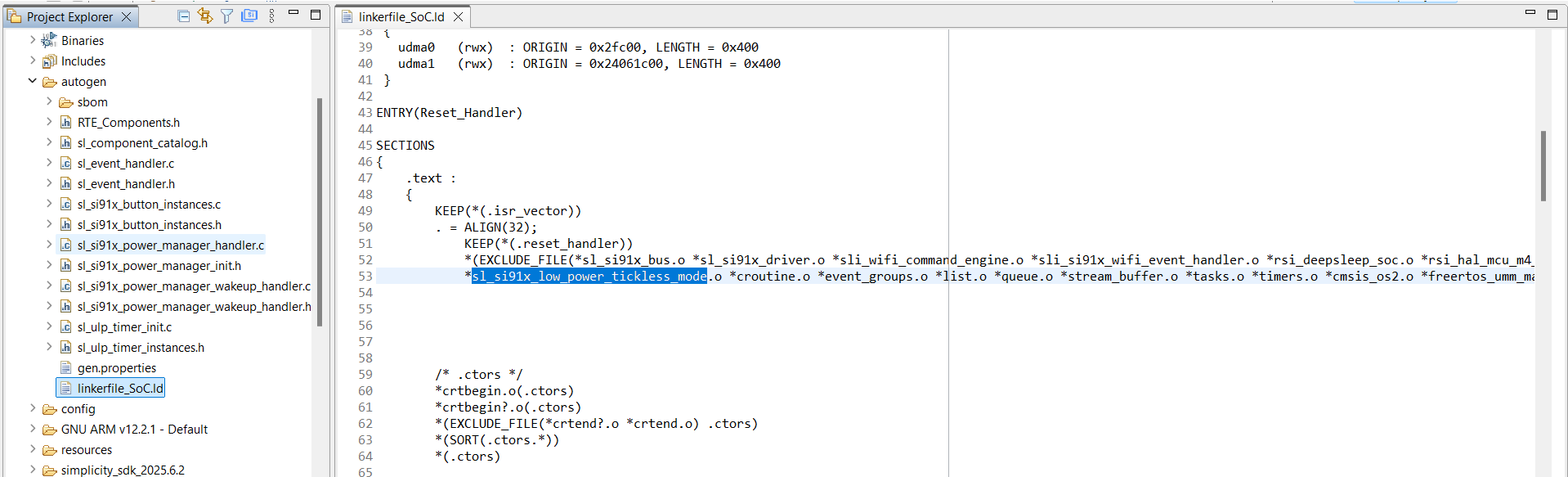Click the Includes icon
The image size is (1568, 477).
click(x=49, y=61)
